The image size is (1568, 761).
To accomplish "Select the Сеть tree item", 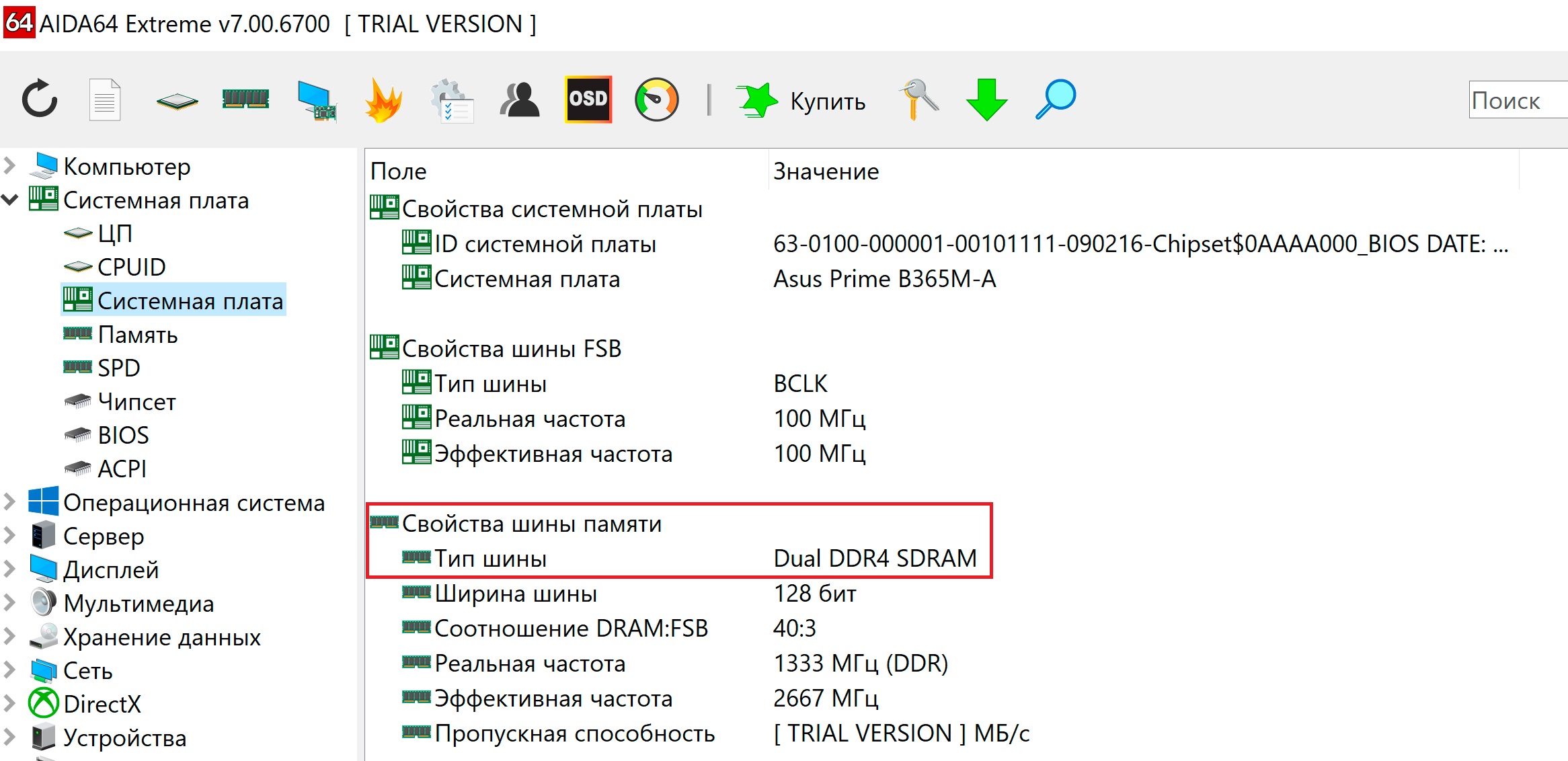I will click(71, 670).
